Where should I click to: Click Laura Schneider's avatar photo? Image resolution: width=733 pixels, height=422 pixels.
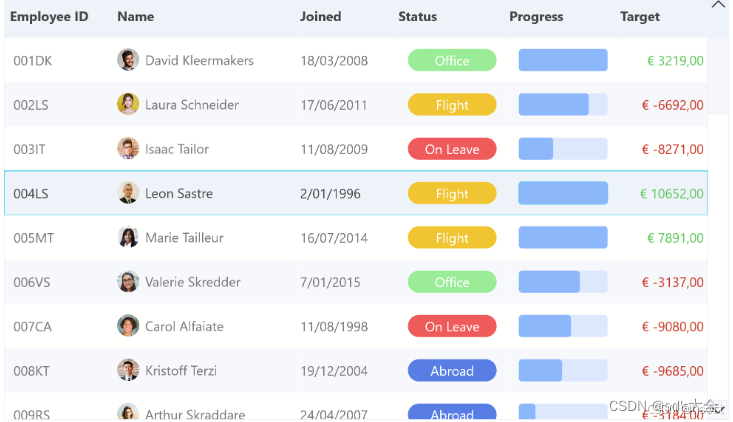coord(128,104)
